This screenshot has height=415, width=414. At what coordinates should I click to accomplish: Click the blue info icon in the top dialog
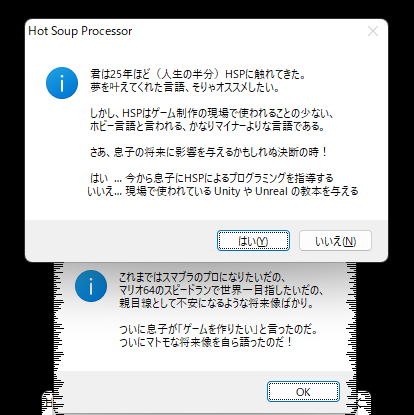(62, 83)
